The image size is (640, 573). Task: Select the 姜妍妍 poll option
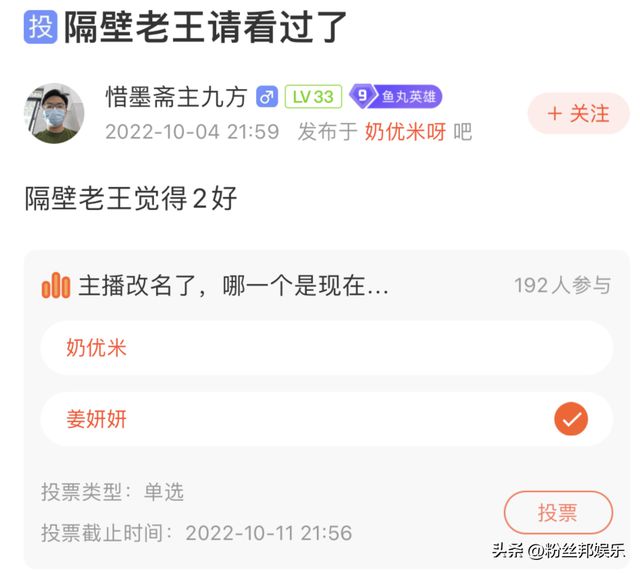(327, 419)
